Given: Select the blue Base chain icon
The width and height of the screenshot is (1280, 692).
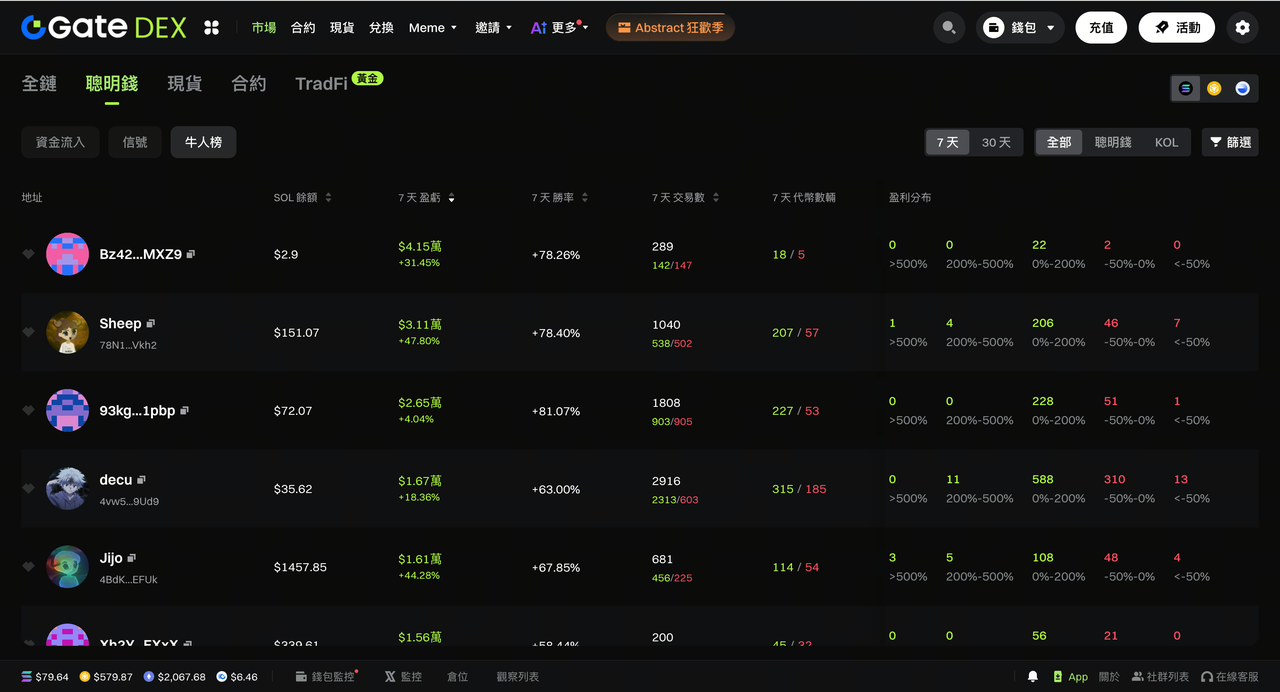Looking at the screenshot, I should click(1242, 88).
